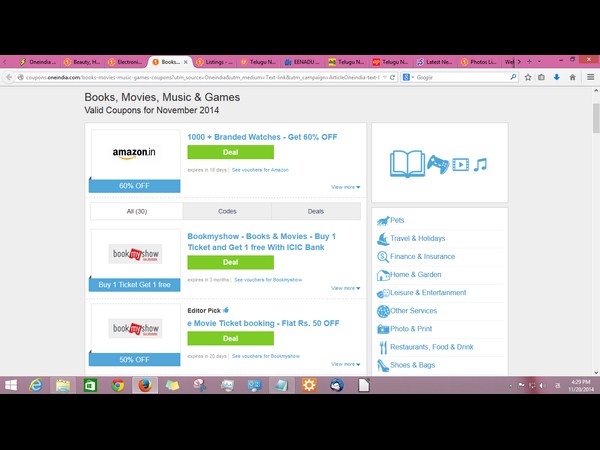Select the All (30) filter tab
The image size is (600, 450).
pos(136,212)
